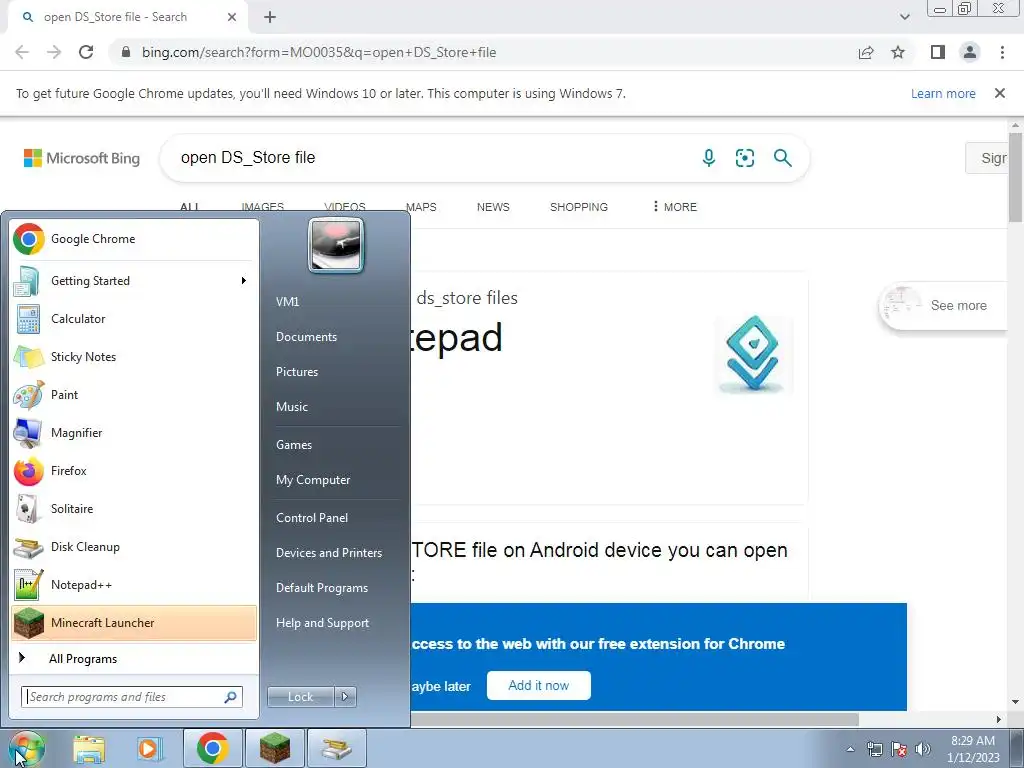Click the Chrome address bar URL

pos(319,52)
